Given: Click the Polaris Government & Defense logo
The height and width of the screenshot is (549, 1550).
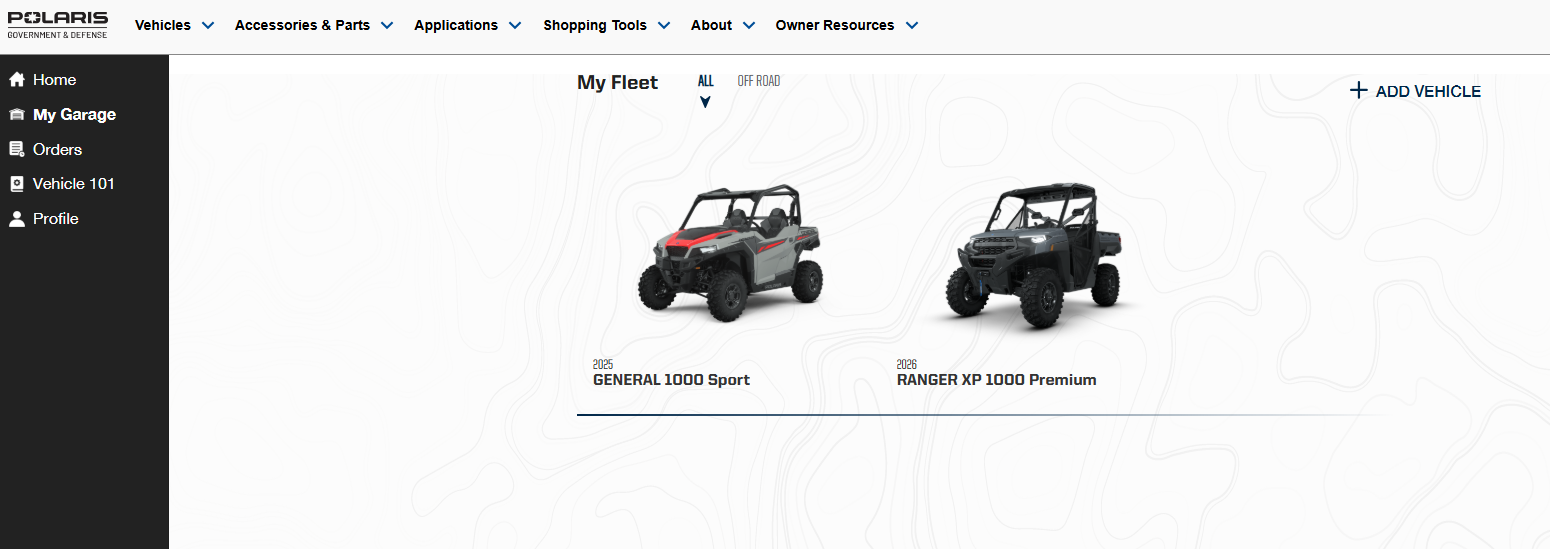Looking at the screenshot, I should tap(58, 25).
